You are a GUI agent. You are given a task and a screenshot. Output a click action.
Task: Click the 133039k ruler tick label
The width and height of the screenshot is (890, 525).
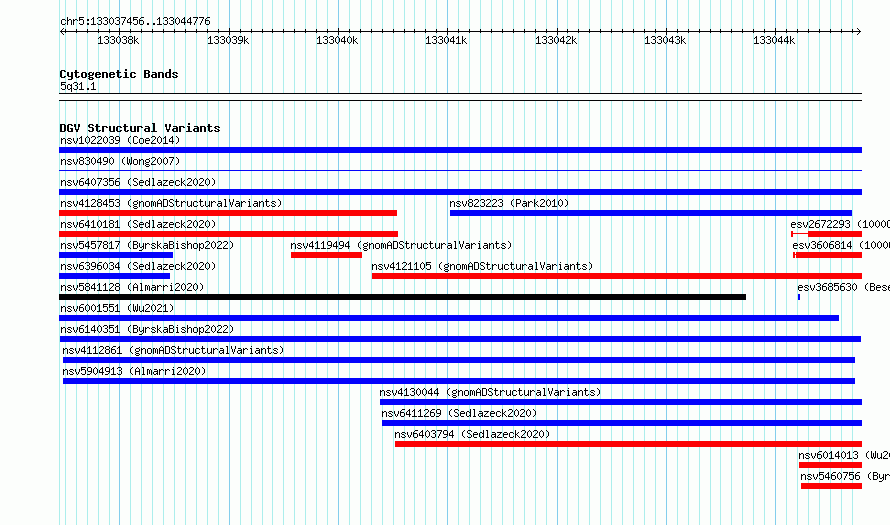pyautogui.click(x=228, y=40)
